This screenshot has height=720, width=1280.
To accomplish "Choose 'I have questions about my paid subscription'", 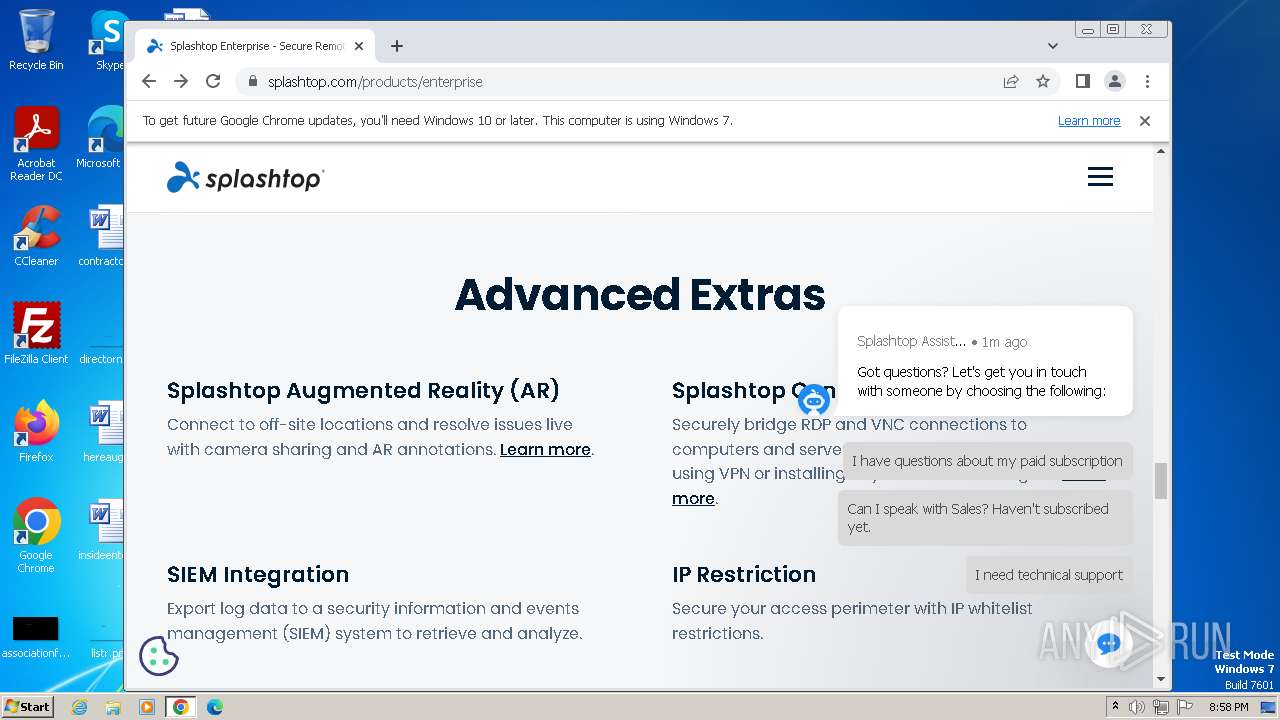I will coord(987,461).
